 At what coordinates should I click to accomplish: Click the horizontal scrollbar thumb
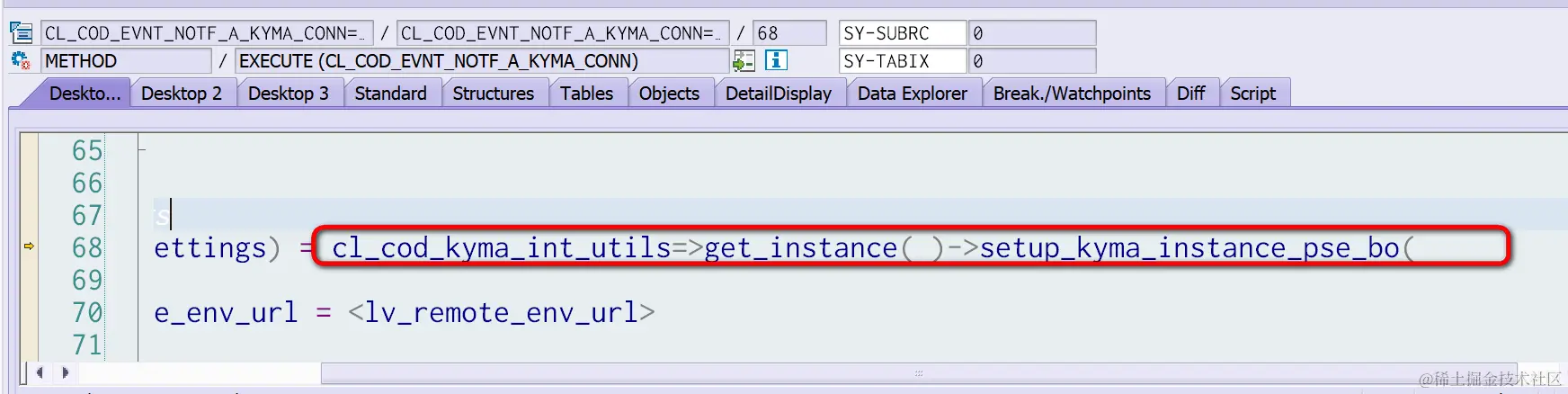(917, 372)
